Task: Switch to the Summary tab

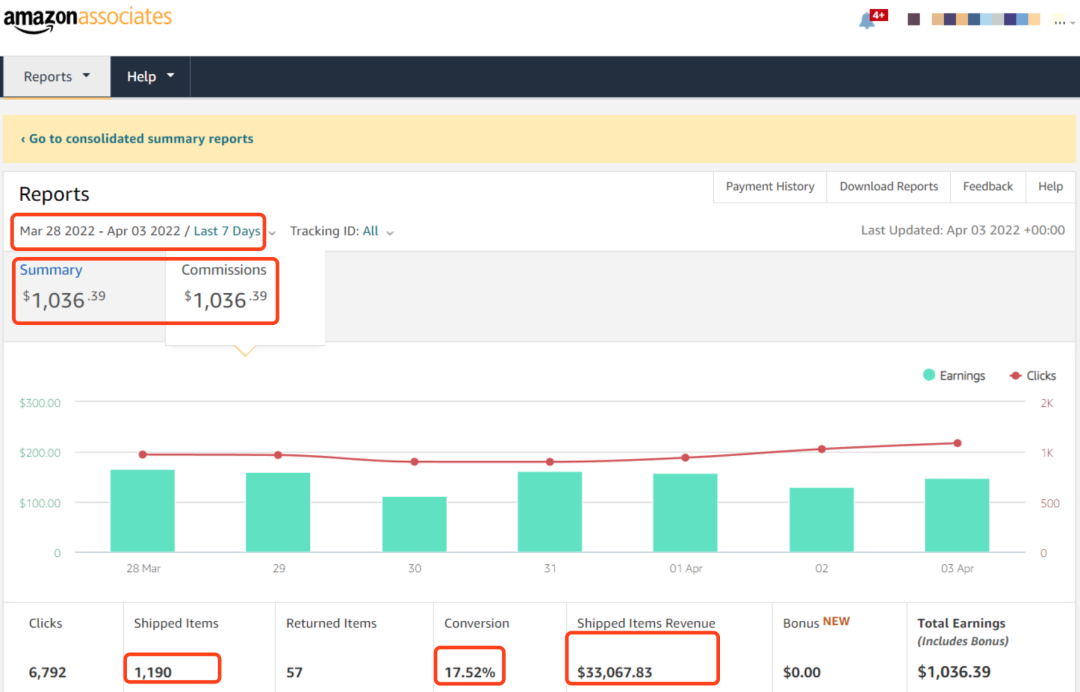Action: [51, 270]
